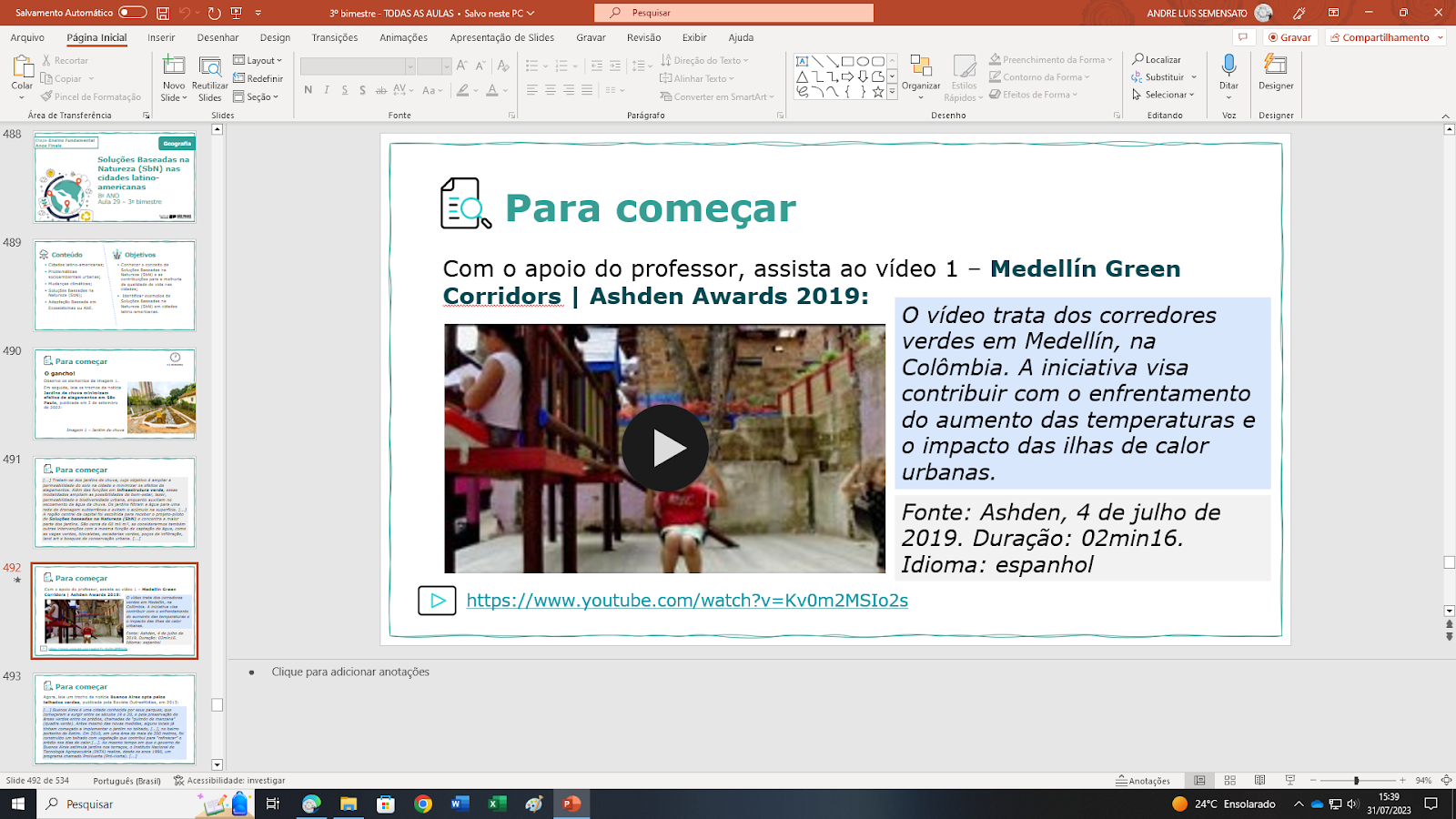The image size is (1456, 819).
Task: Increase font size icon
Action: [461, 66]
